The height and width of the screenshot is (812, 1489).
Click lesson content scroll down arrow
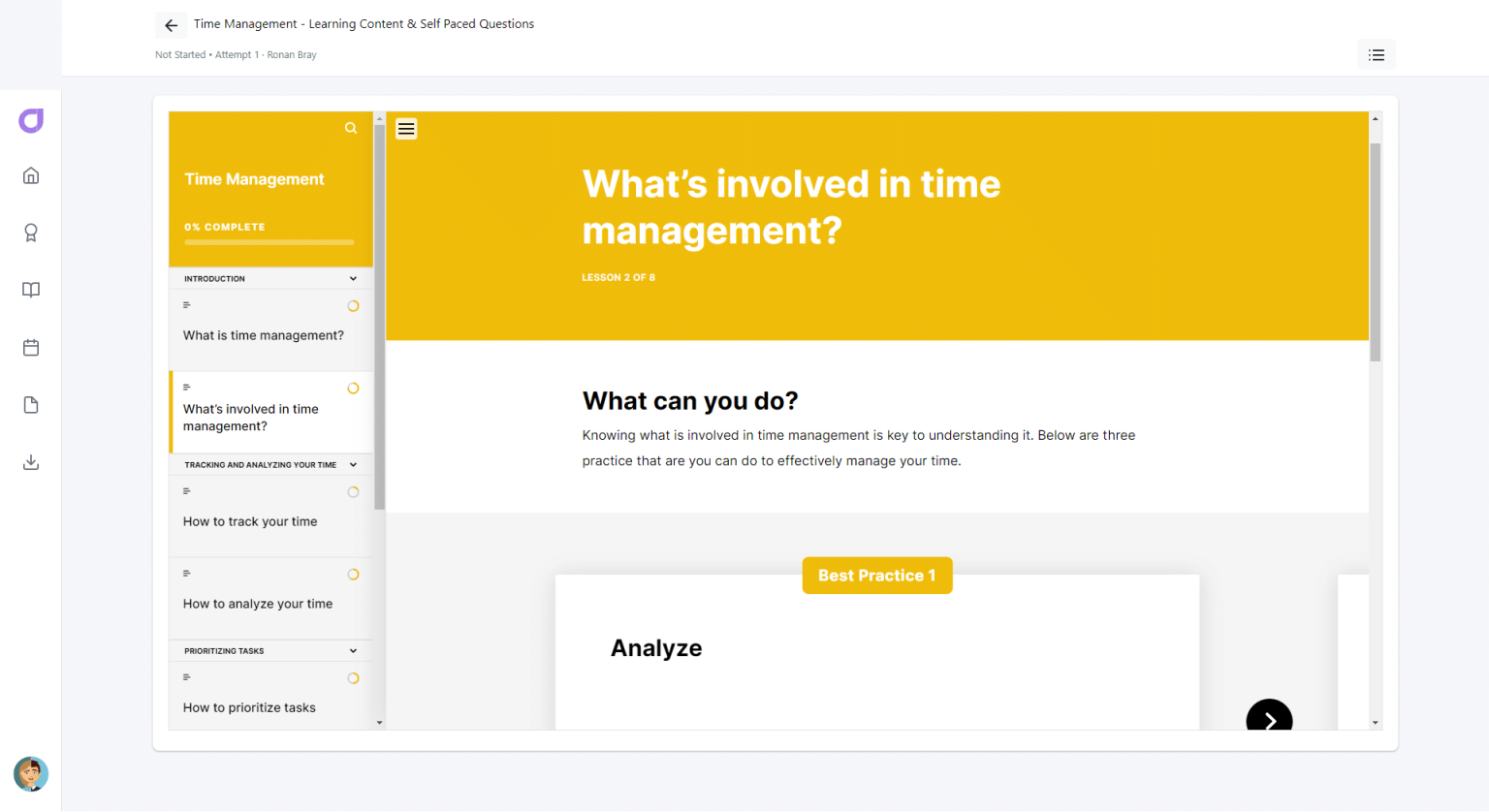pos(1375,723)
